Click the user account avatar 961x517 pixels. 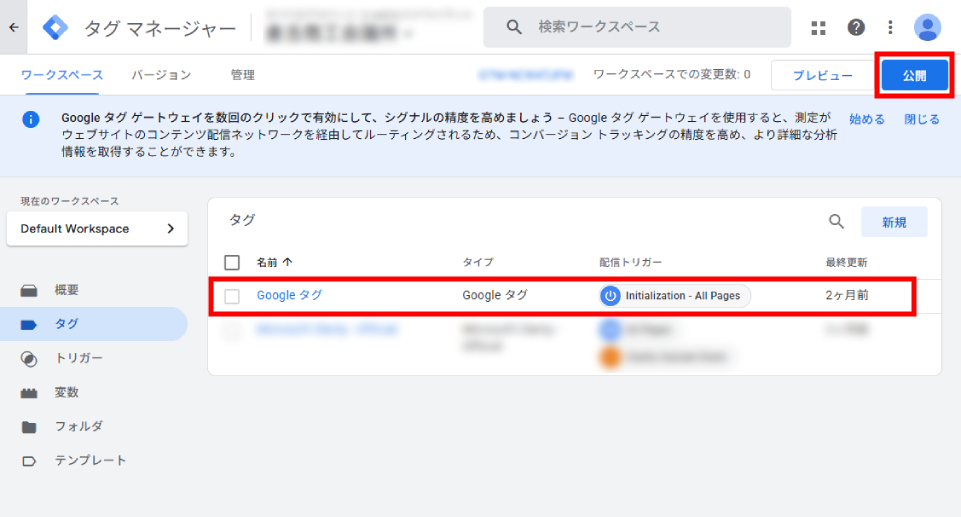(x=928, y=27)
